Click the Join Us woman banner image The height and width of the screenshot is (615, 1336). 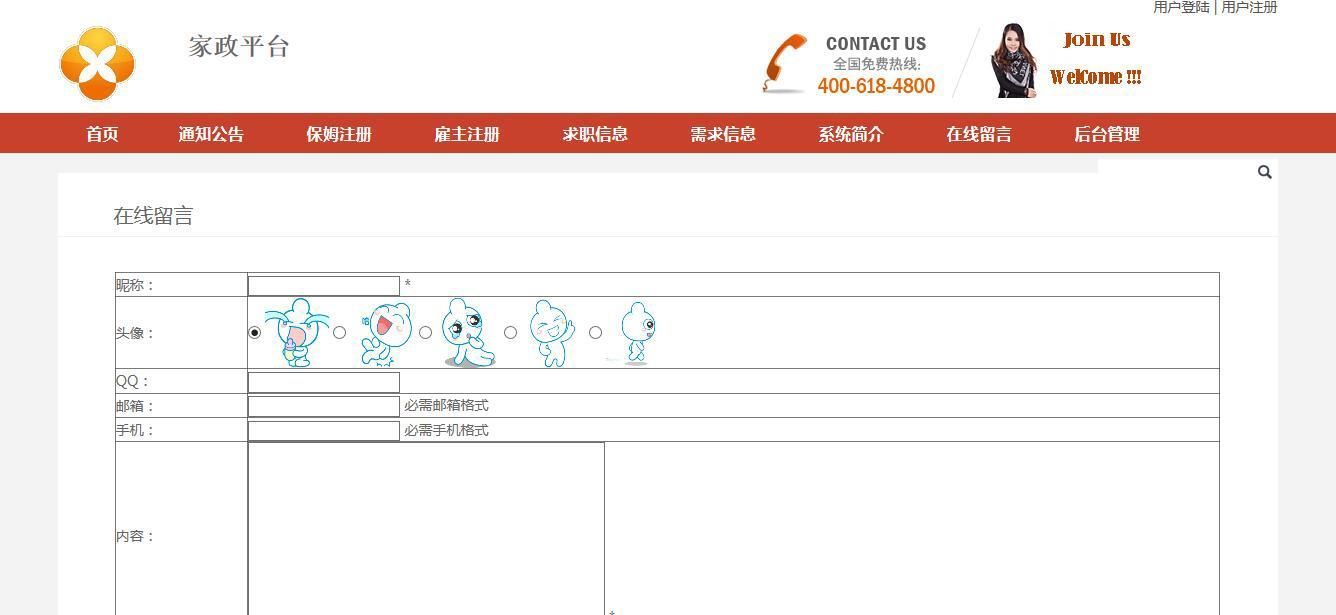tap(1066, 60)
